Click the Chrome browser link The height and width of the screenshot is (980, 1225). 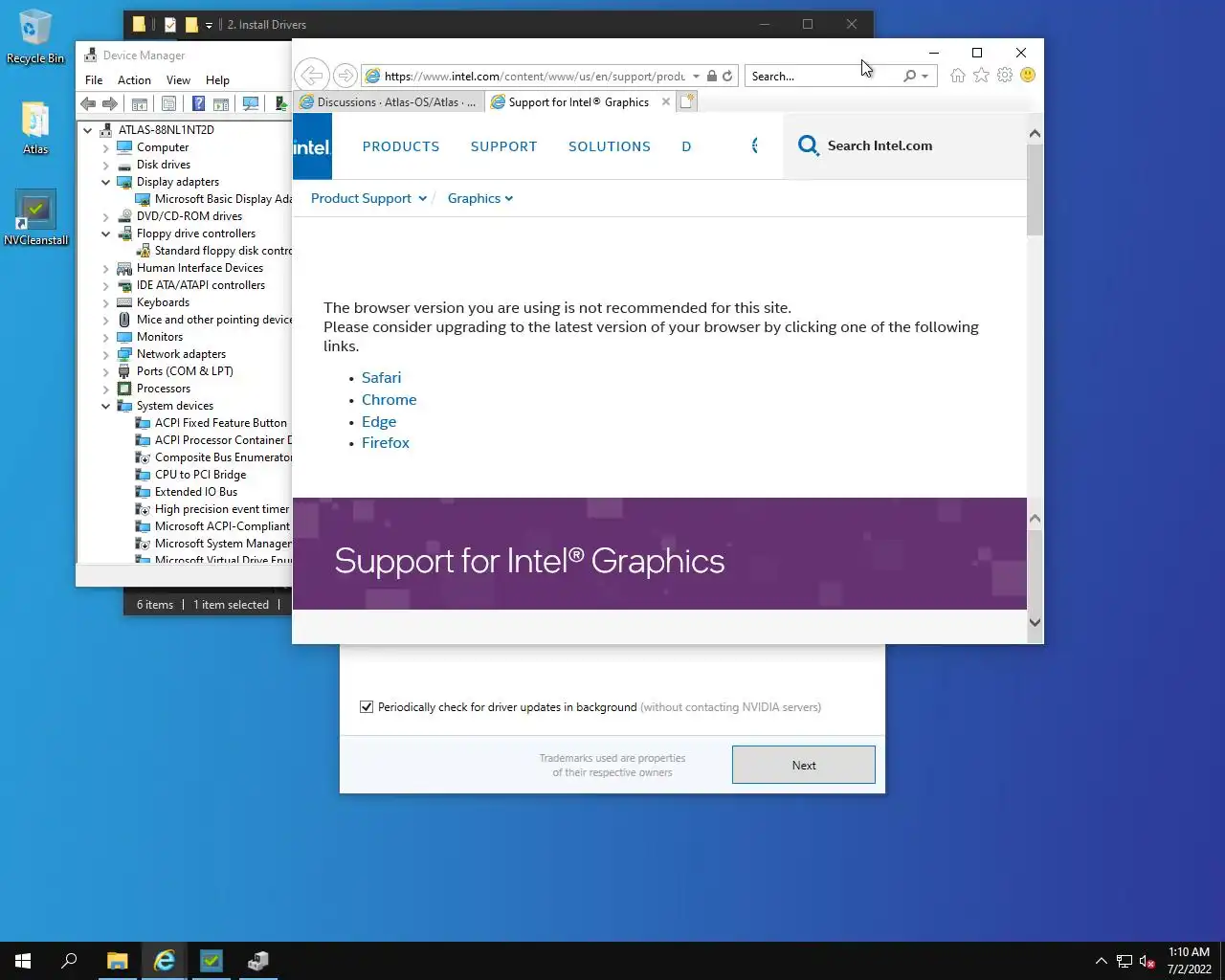[389, 400]
